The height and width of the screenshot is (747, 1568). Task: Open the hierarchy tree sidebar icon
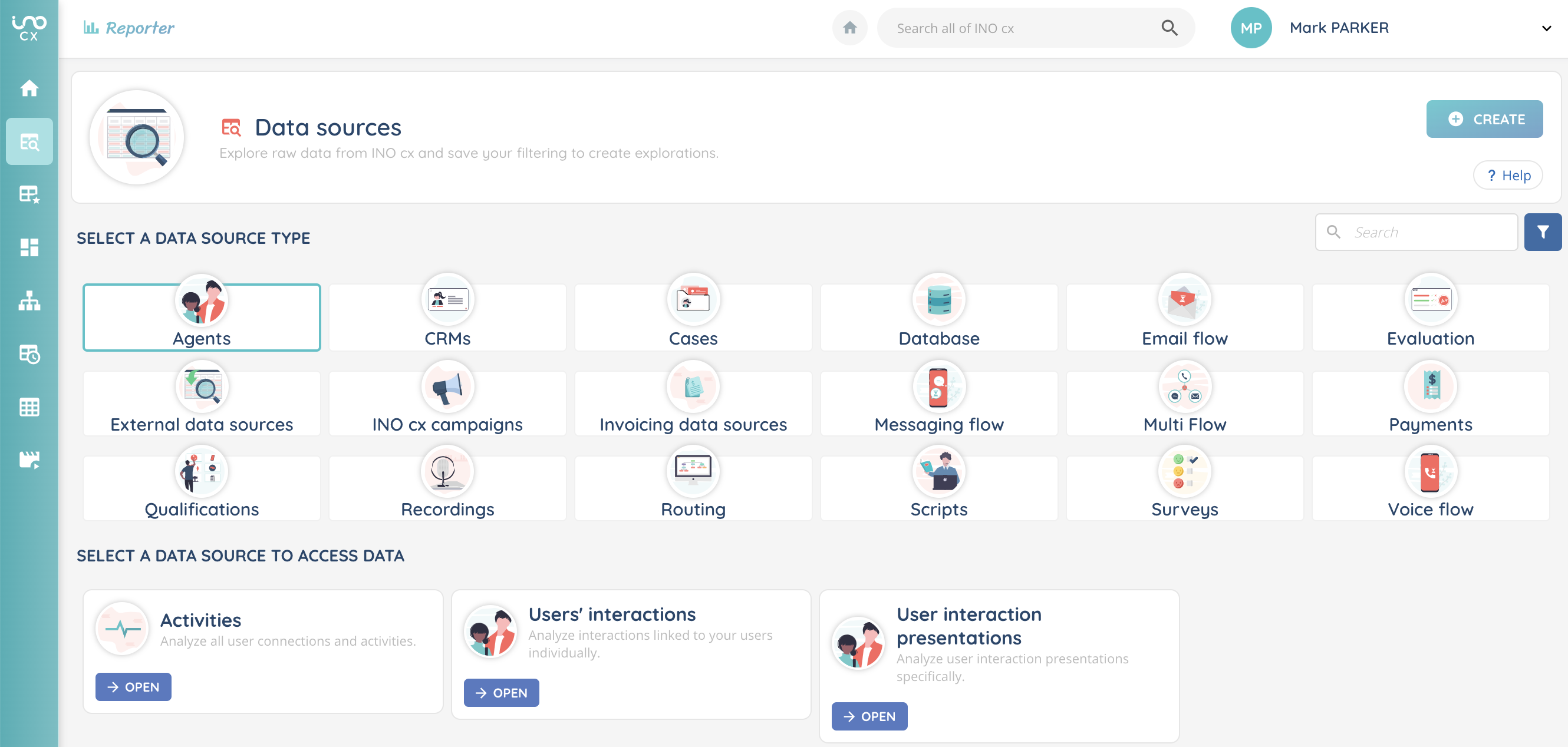tap(29, 300)
